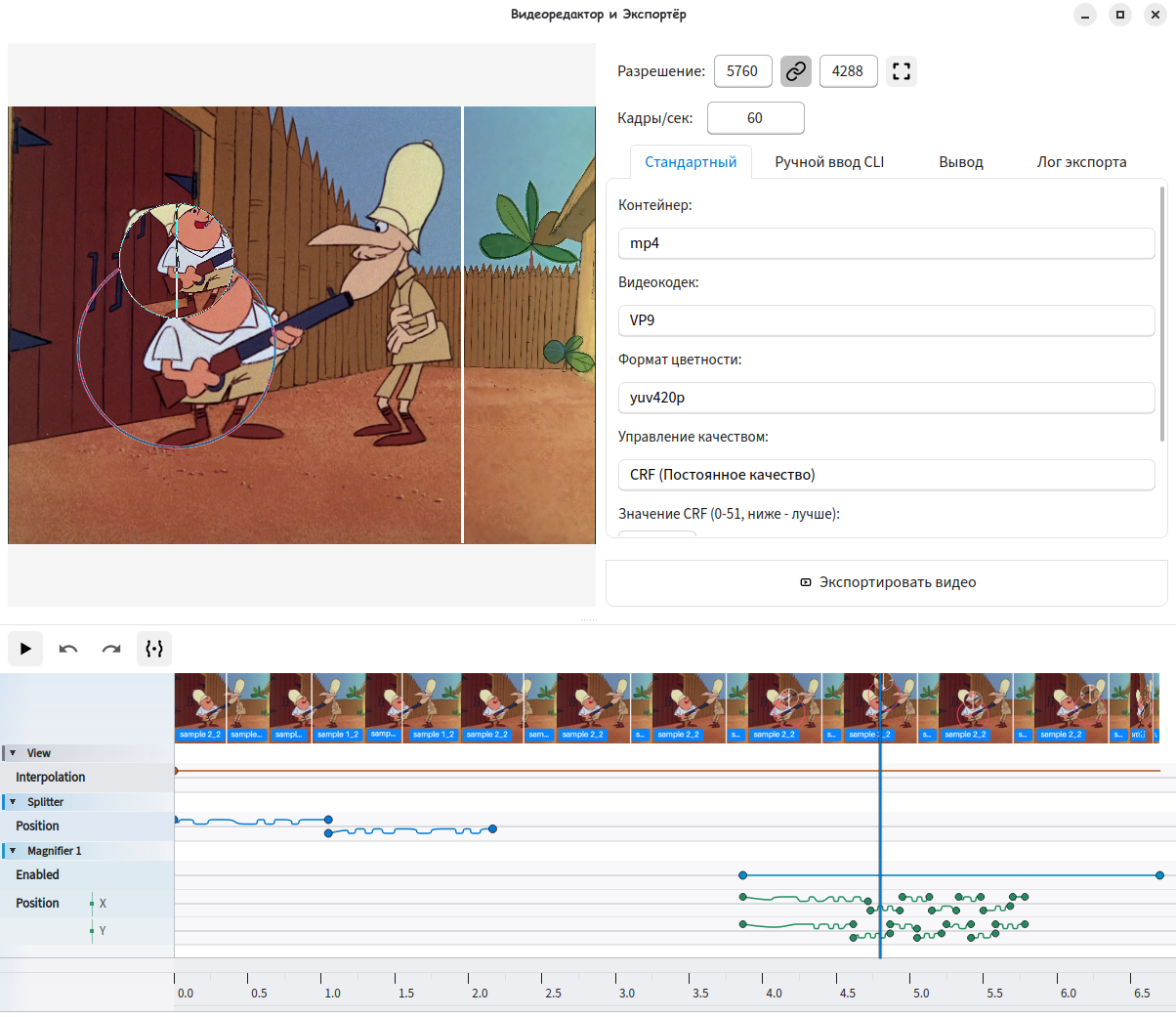Click the X channel label of Magnifier Position
This screenshot has width=1176, height=1017.
click(103, 904)
